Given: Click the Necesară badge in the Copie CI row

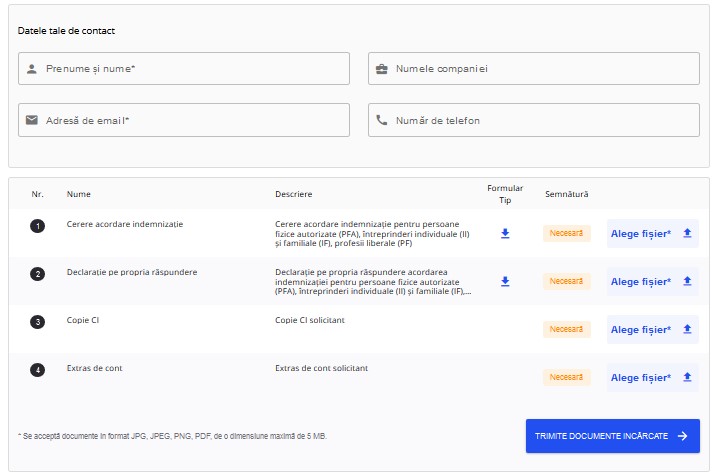Looking at the screenshot, I should pyautogui.click(x=566, y=329).
